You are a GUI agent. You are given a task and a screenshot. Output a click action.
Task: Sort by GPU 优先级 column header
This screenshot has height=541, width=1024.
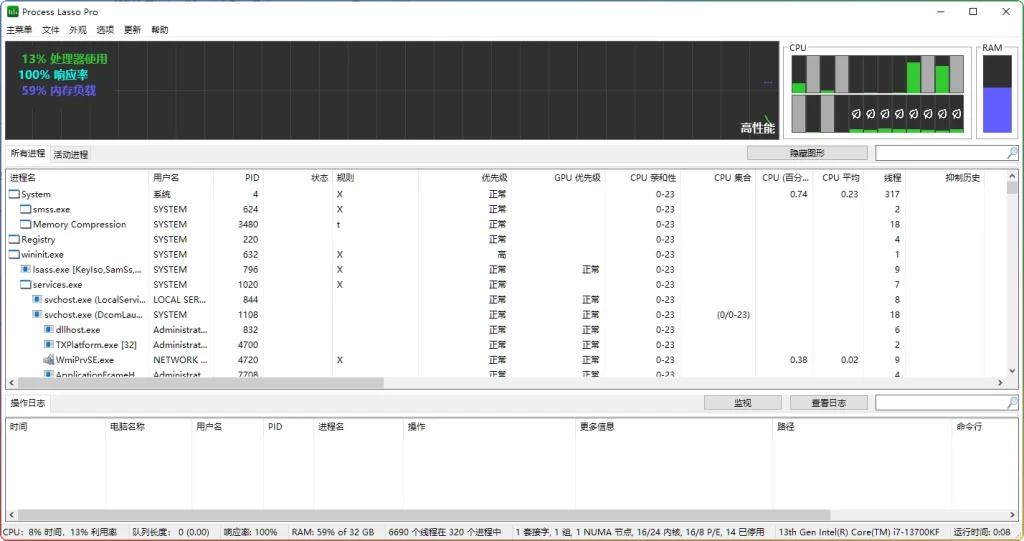(x=557, y=178)
